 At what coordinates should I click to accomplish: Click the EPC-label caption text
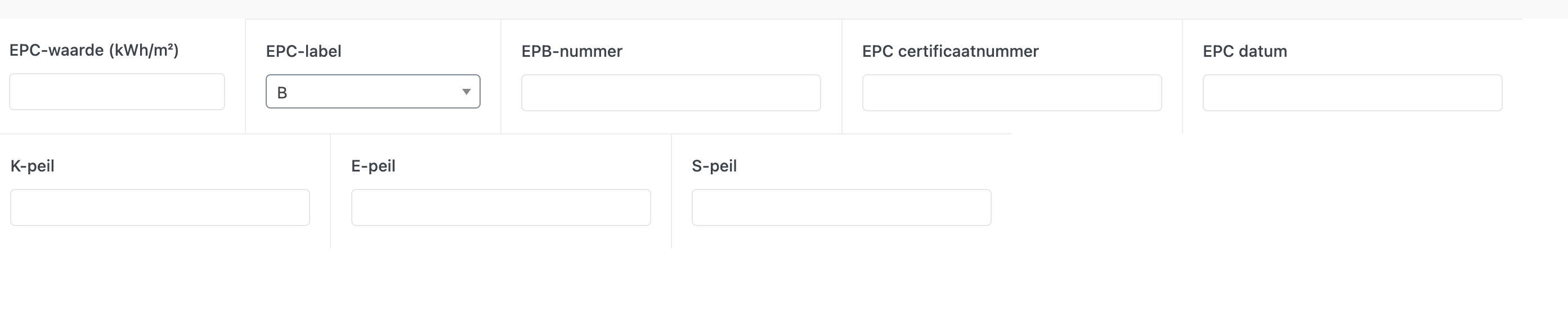[303, 51]
